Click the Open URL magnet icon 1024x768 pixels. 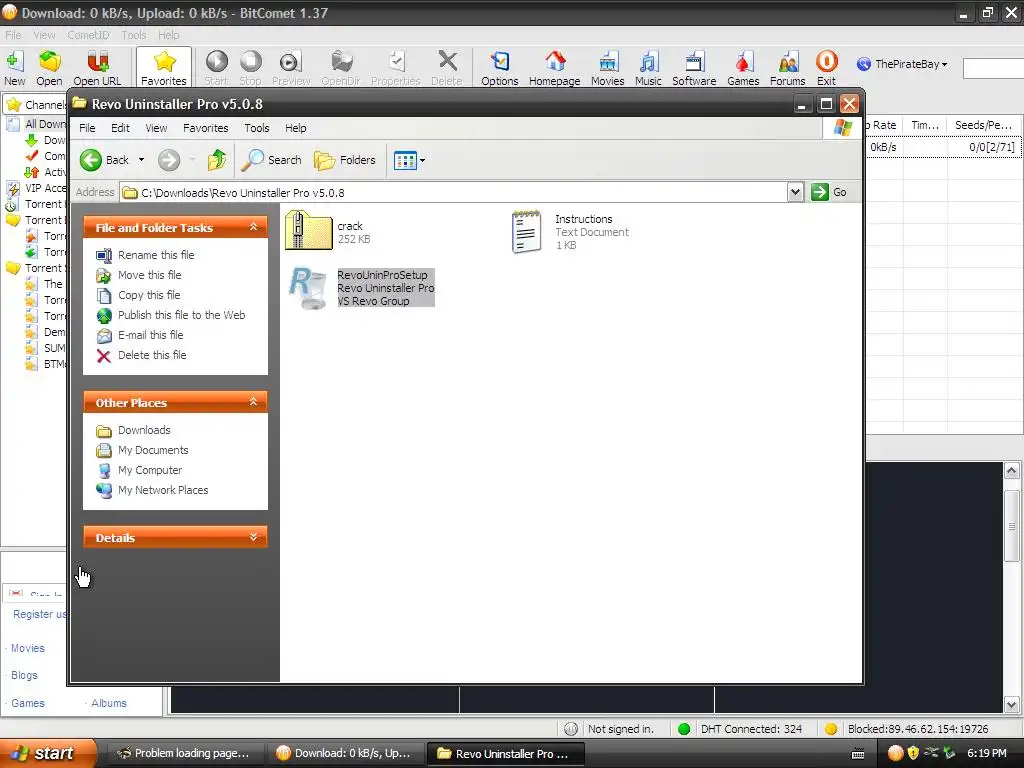[x=97, y=68]
